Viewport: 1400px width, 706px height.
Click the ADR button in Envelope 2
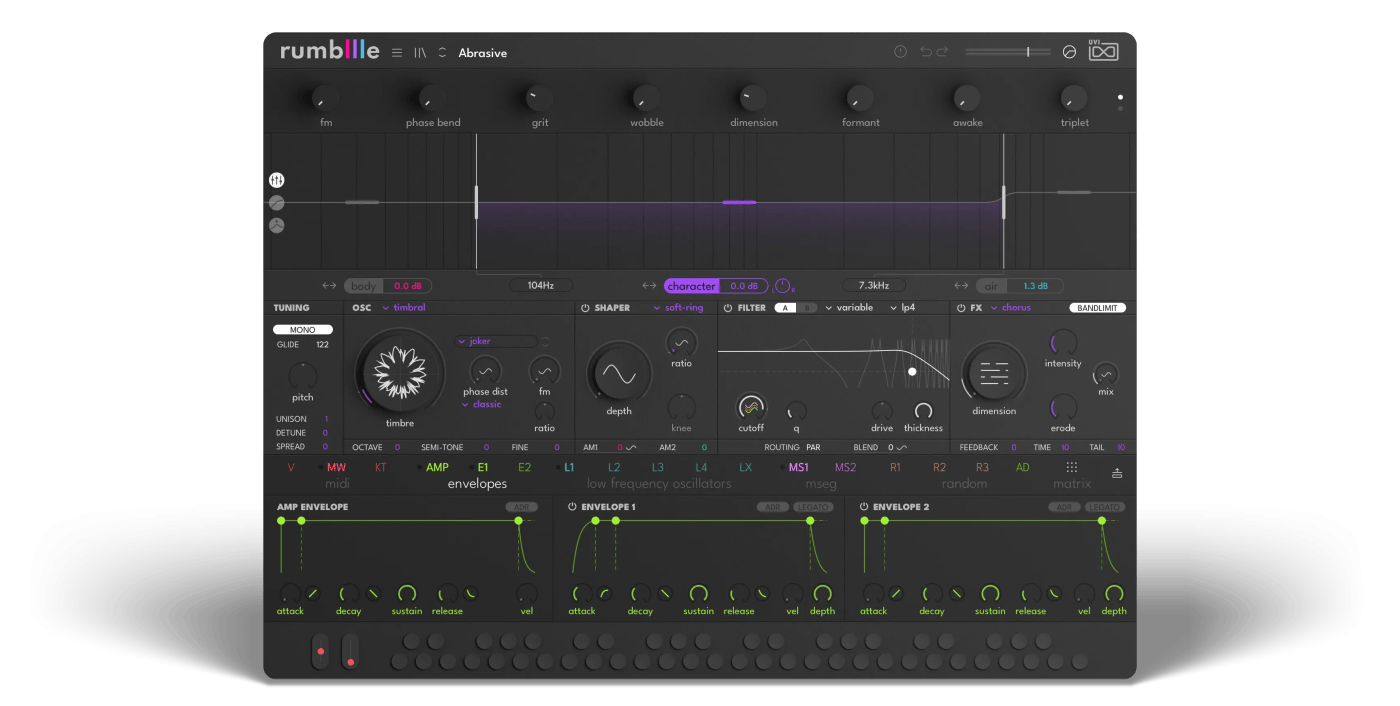(1064, 507)
